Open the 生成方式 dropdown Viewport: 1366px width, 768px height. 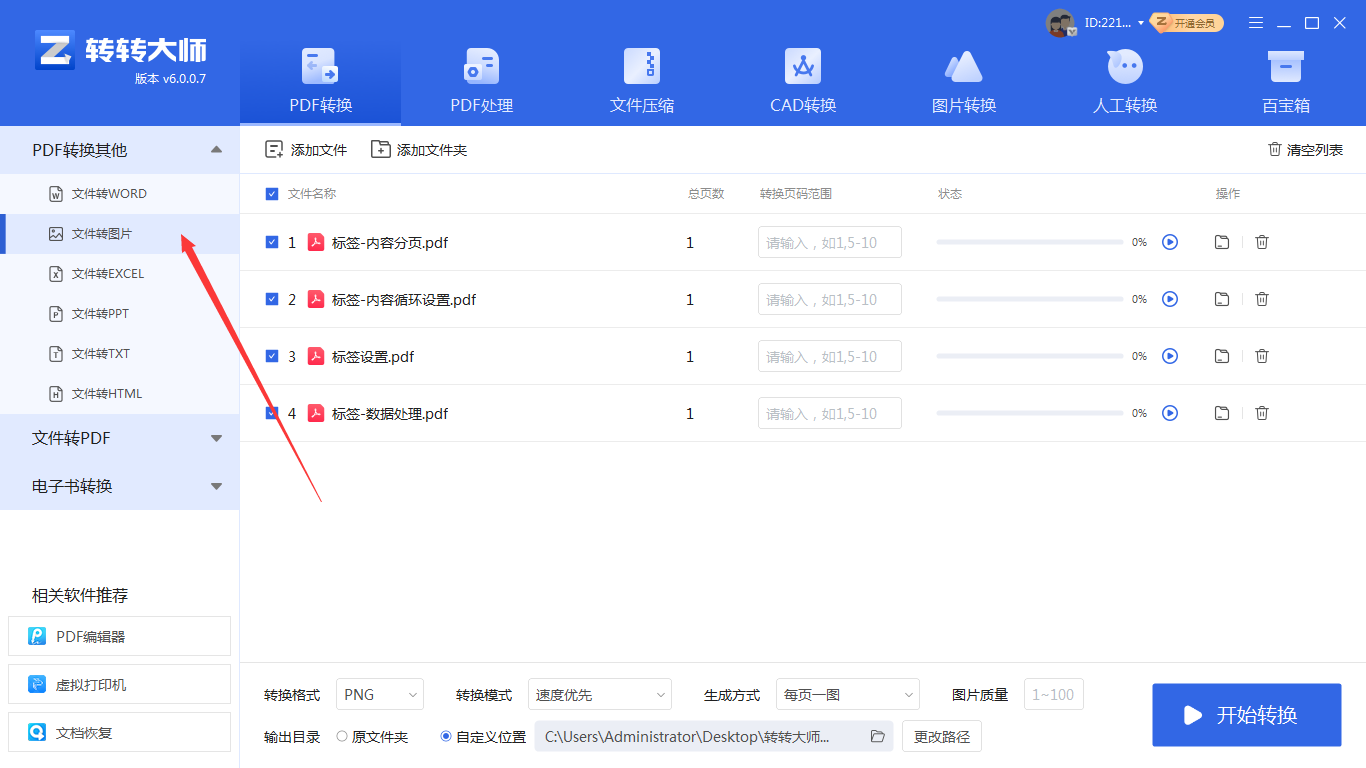click(847, 694)
